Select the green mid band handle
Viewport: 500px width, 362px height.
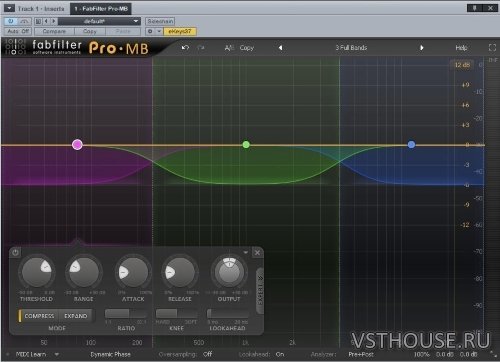coord(246,144)
